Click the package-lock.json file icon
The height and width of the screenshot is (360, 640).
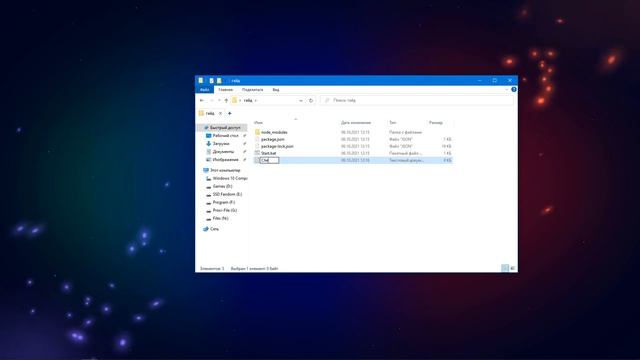(x=257, y=146)
